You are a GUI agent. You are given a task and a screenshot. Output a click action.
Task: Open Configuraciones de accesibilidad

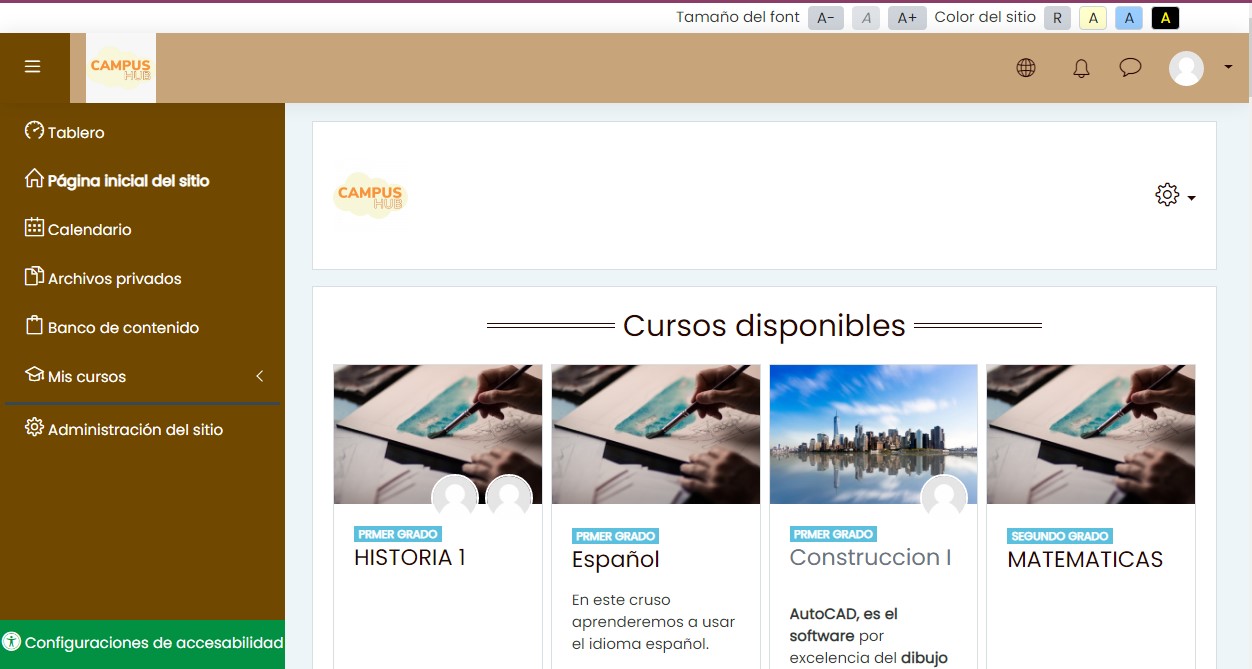pyautogui.click(x=142, y=642)
